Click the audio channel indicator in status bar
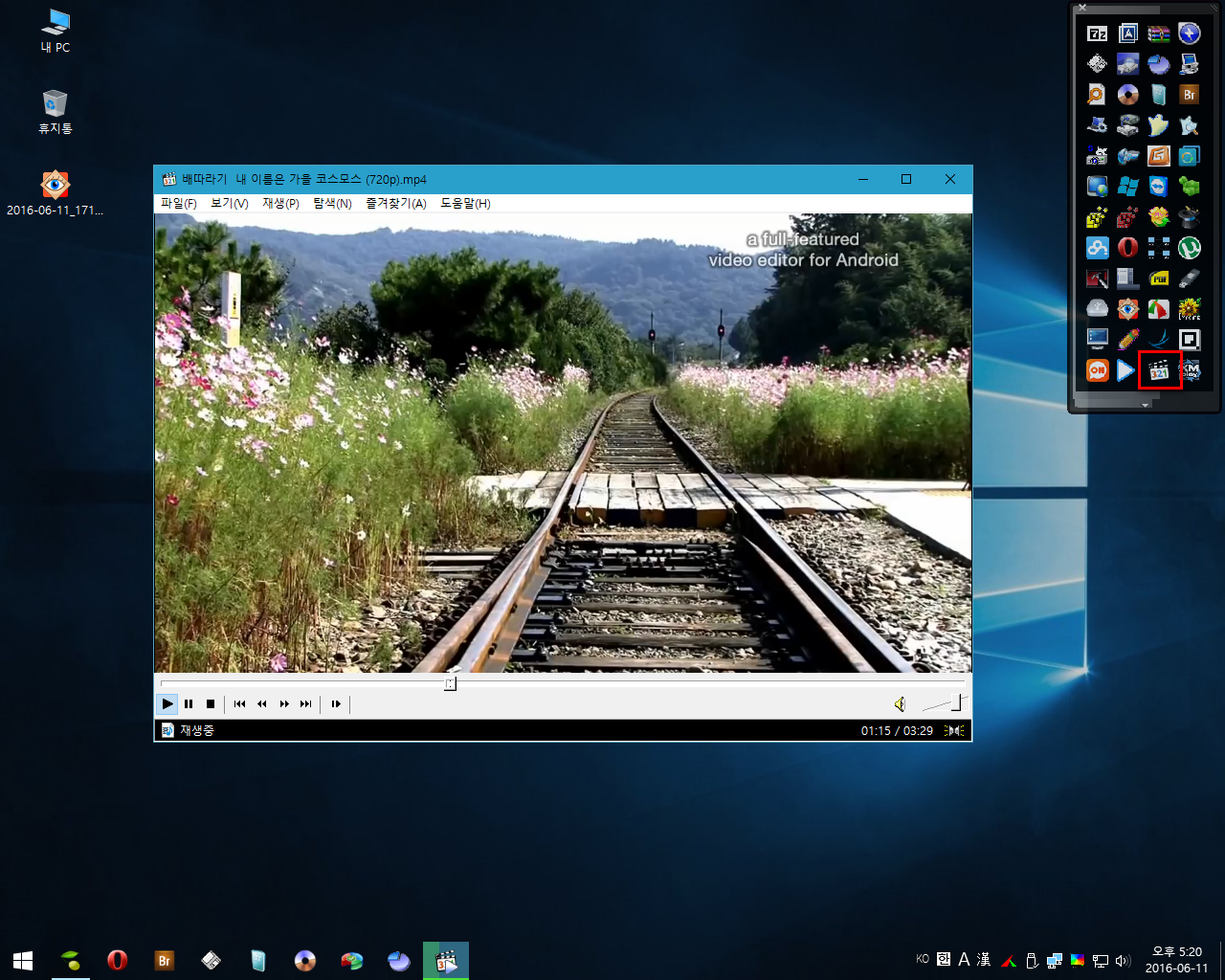Viewport: 1225px width, 980px height. tap(954, 731)
